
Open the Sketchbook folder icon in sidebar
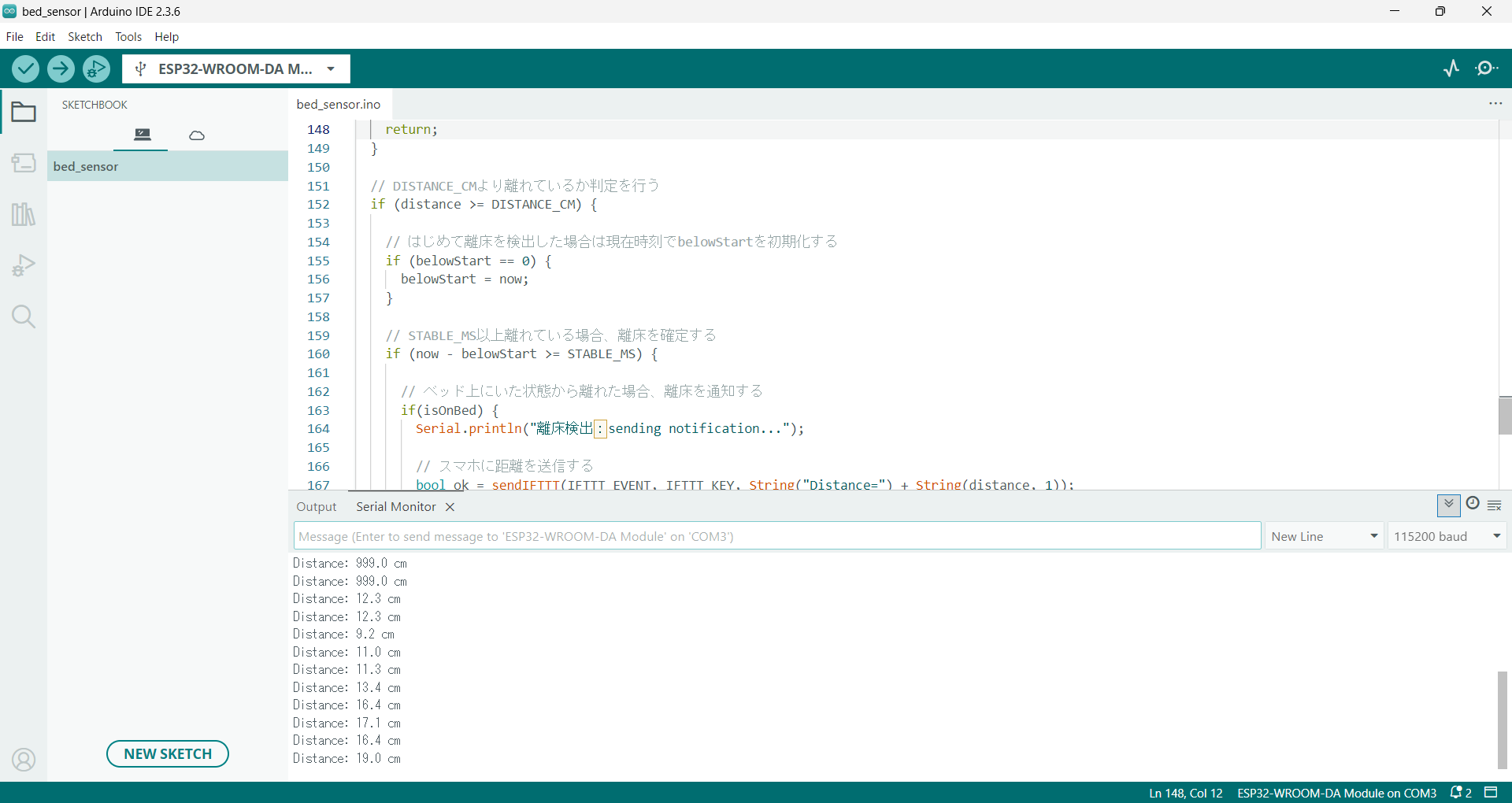[24, 113]
